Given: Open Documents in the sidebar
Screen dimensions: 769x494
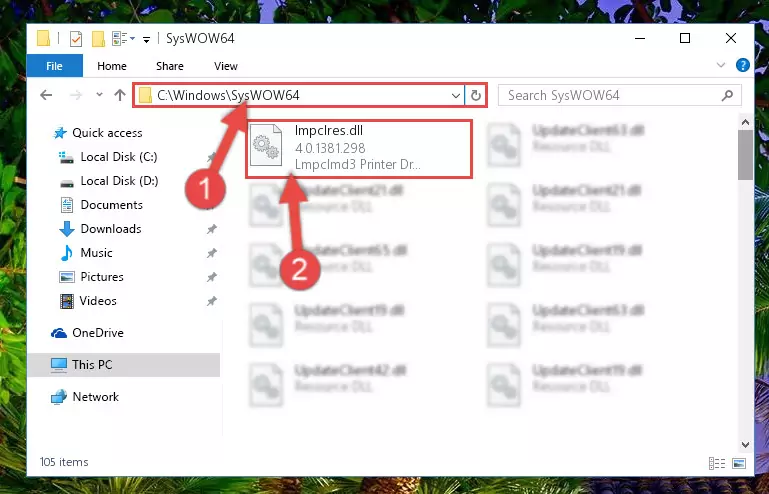Looking at the screenshot, I should [111, 205].
